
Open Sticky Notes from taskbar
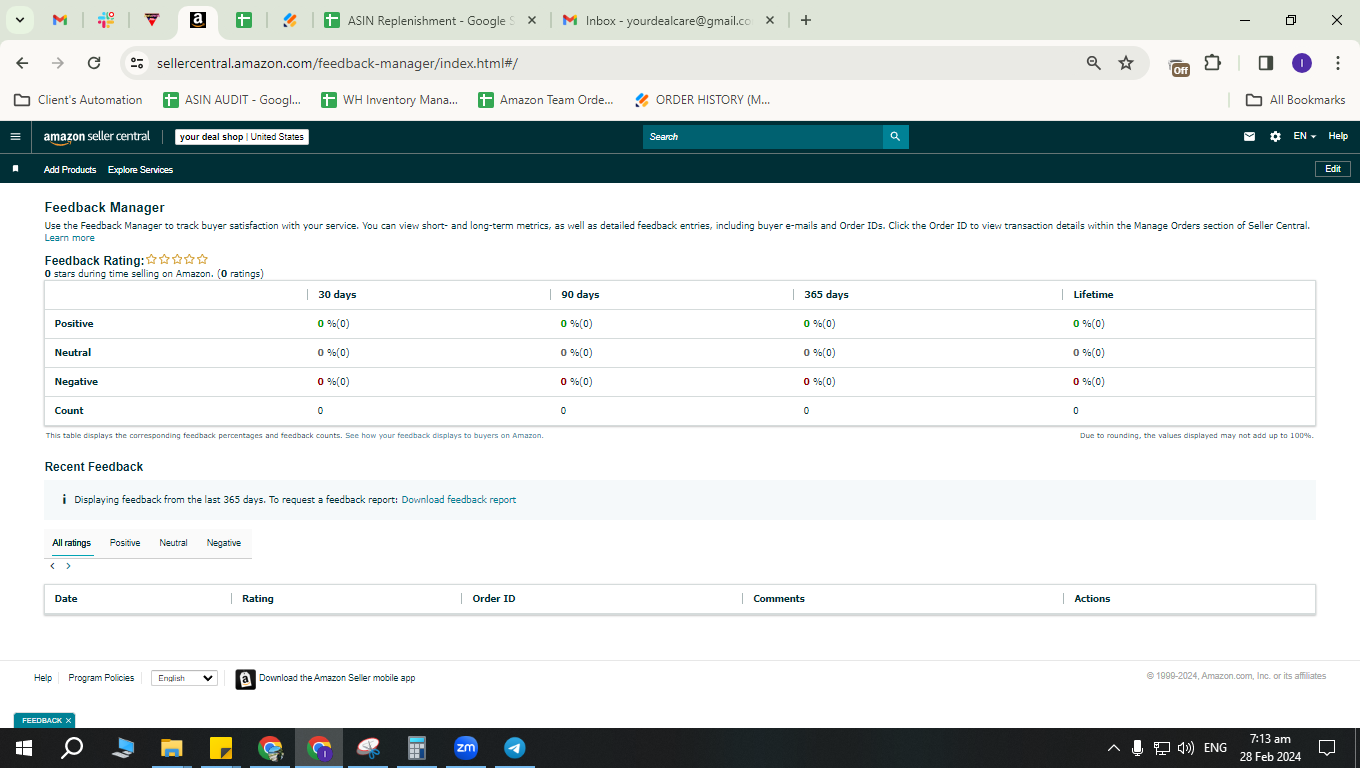pyautogui.click(x=221, y=748)
